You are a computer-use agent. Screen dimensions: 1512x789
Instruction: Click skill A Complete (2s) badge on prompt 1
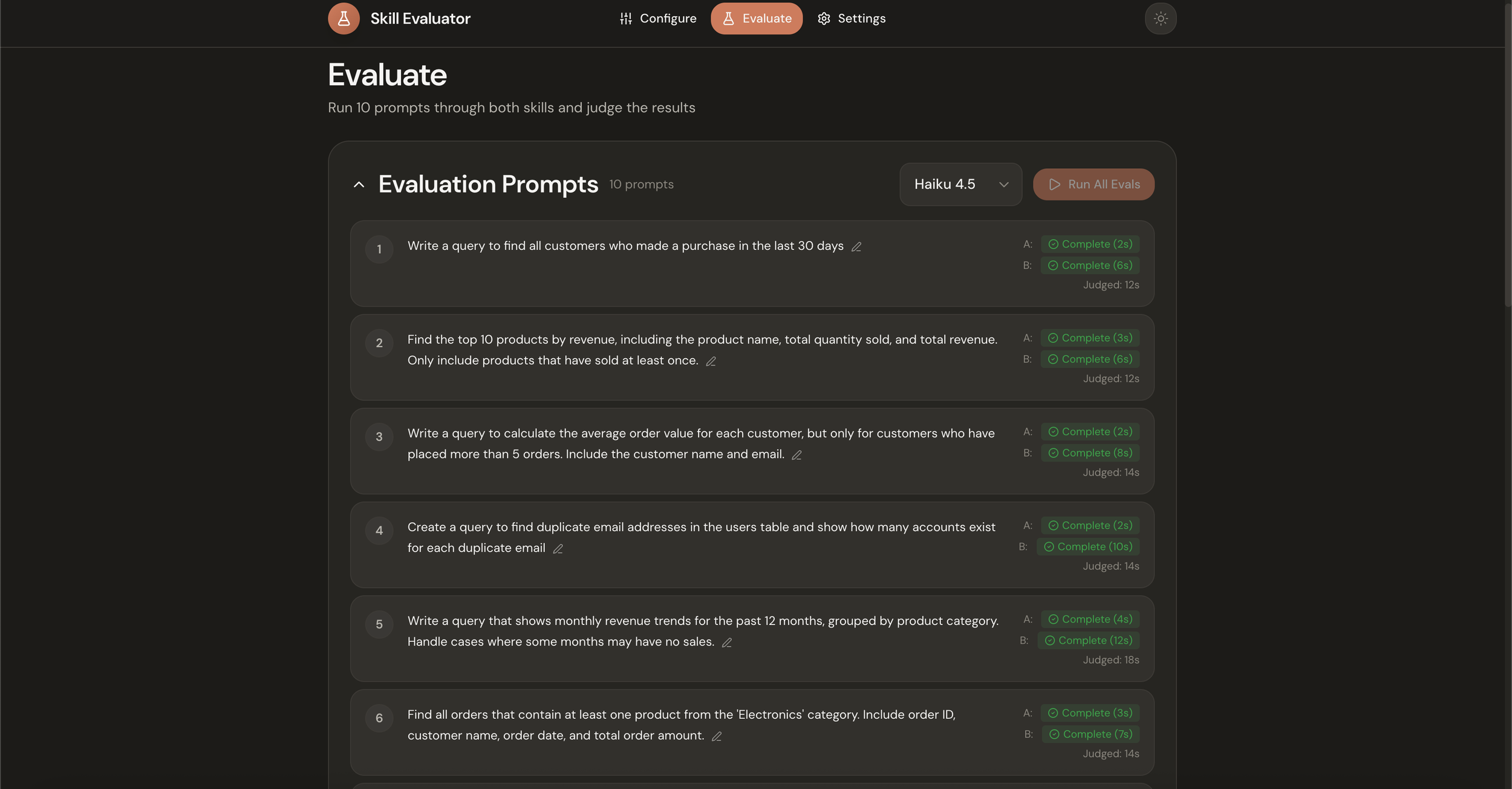(1090, 244)
